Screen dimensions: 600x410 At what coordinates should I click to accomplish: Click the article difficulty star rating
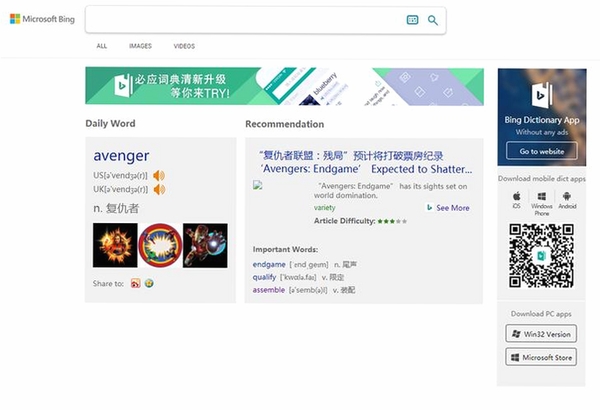tap(392, 221)
